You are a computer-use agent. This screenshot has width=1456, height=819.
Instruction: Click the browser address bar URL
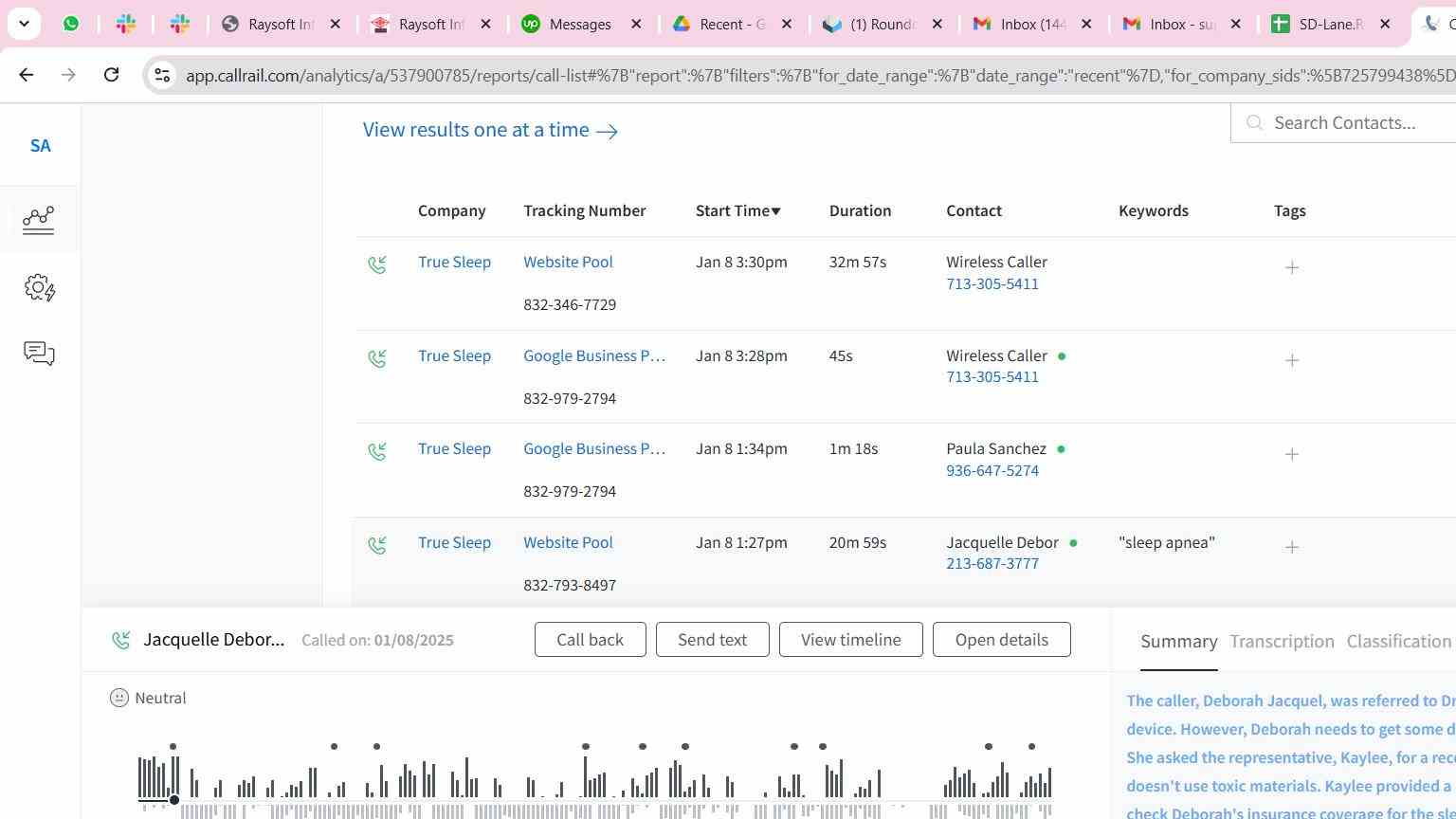tap(820, 75)
